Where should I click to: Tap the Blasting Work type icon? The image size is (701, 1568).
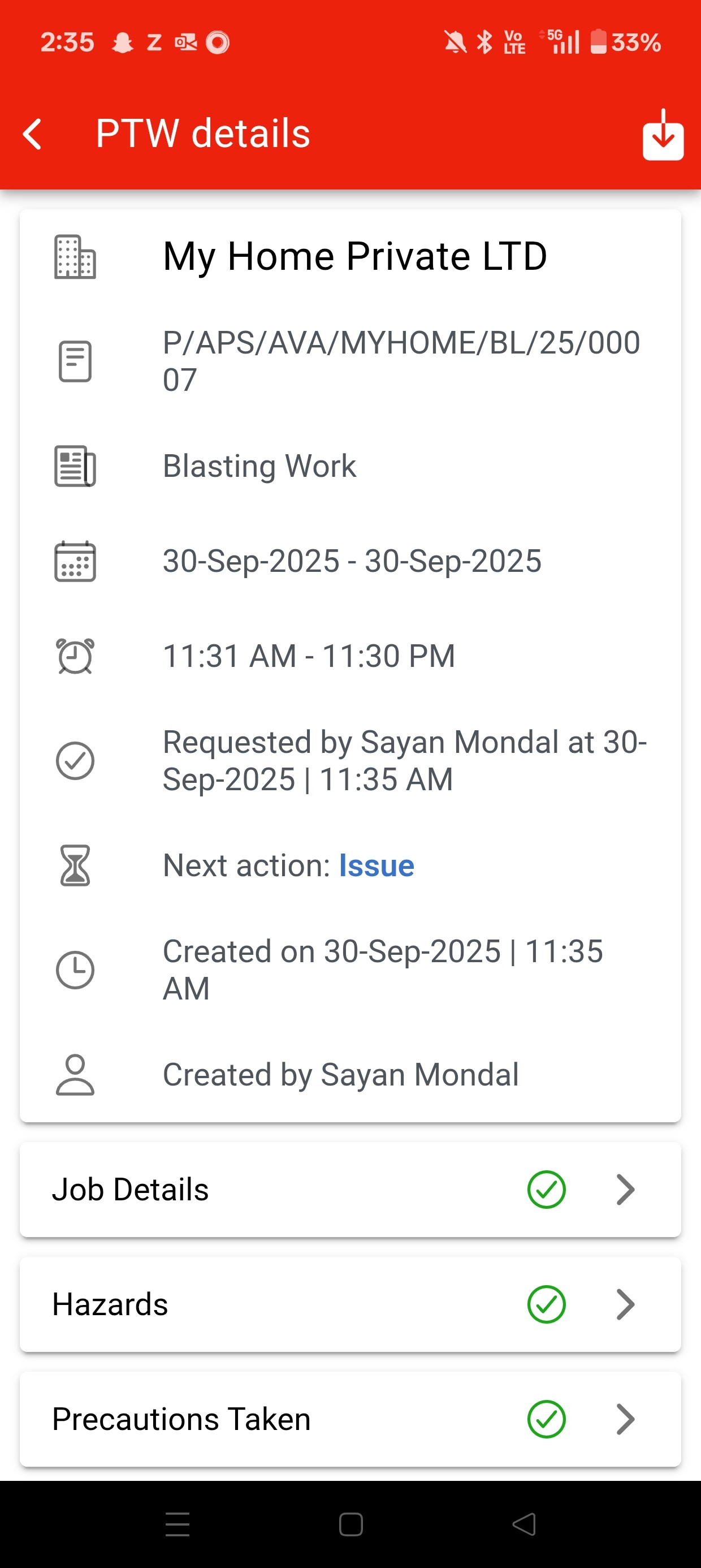pos(75,466)
